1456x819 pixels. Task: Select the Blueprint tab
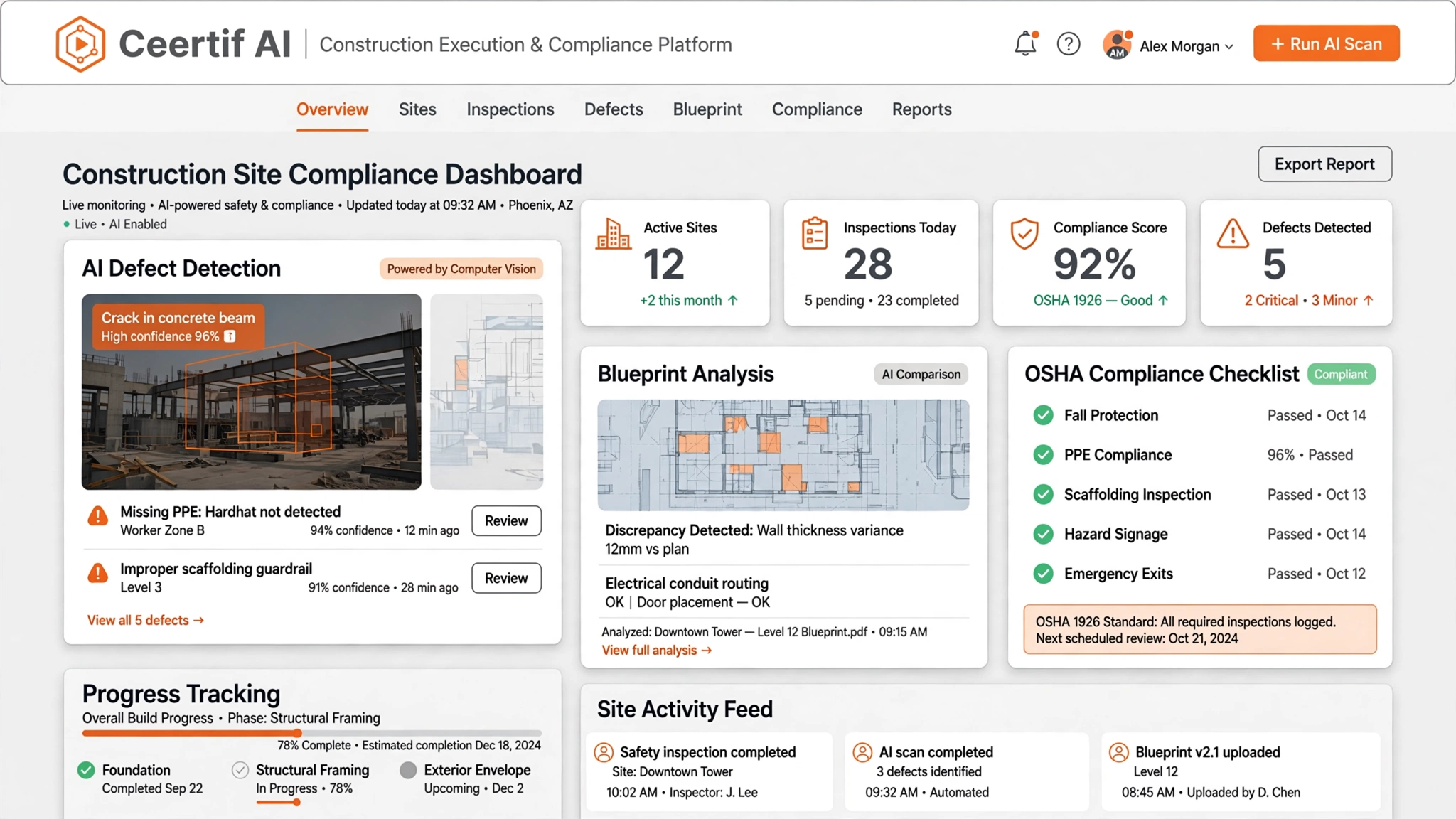707,109
